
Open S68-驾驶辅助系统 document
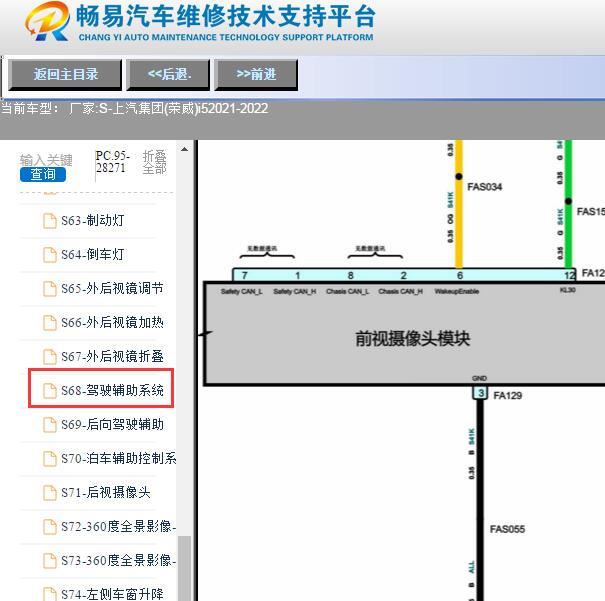112,390
